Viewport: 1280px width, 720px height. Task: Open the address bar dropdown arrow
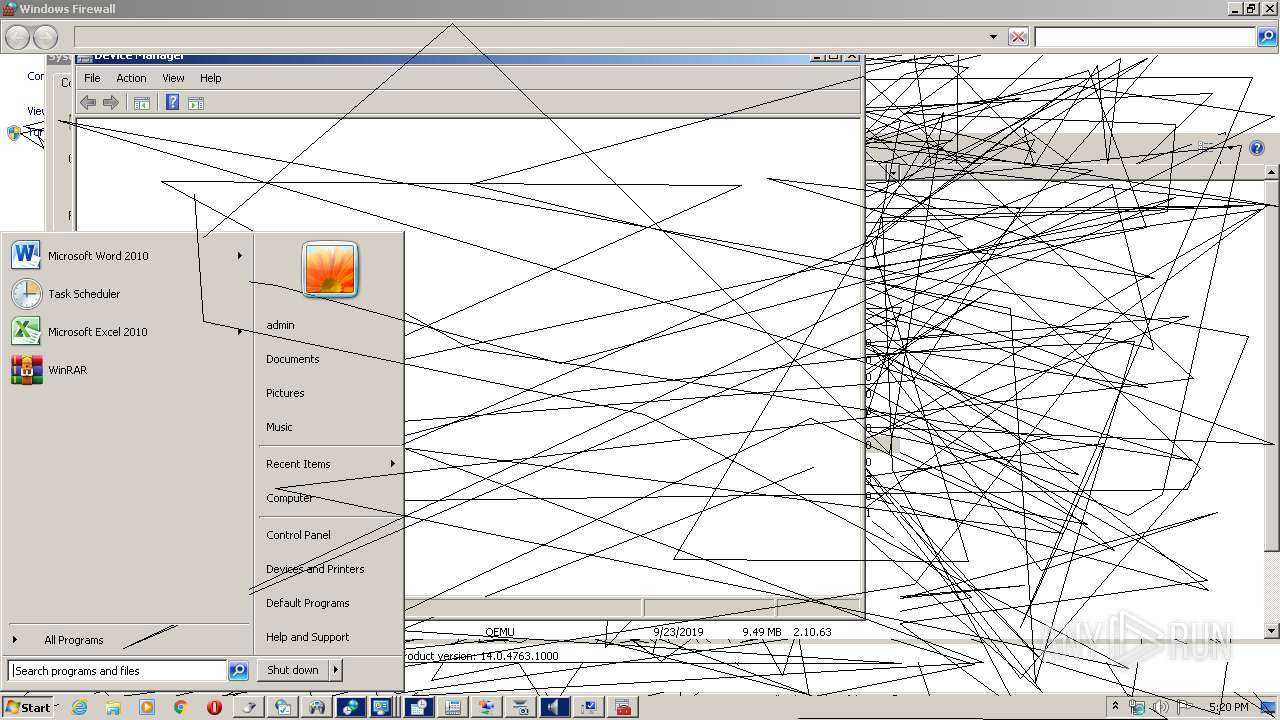click(993, 37)
